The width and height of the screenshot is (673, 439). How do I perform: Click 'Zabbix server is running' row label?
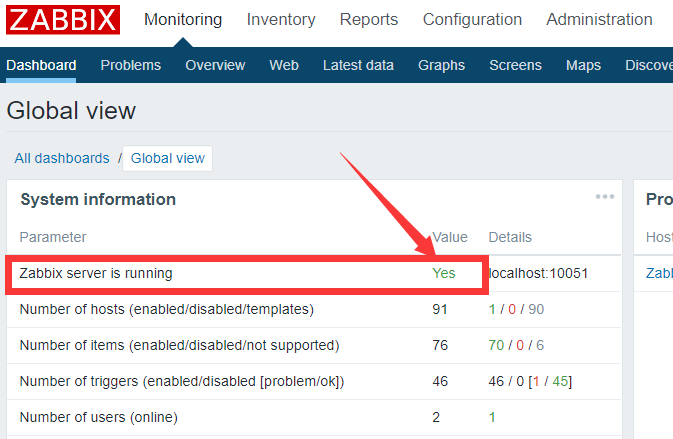[96, 273]
